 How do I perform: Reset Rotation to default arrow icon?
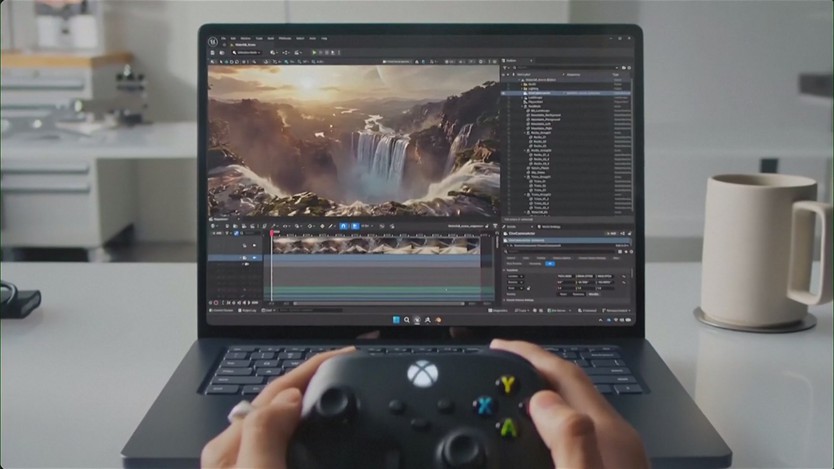(623, 282)
